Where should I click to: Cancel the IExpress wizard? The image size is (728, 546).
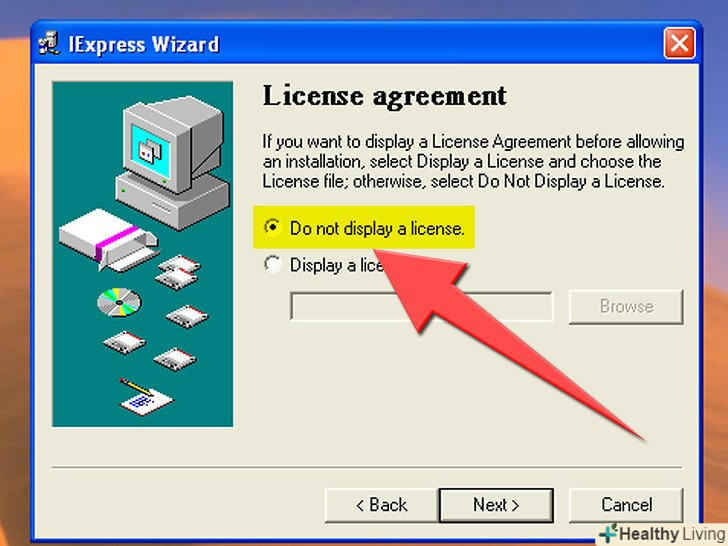click(x=626, y=505)
